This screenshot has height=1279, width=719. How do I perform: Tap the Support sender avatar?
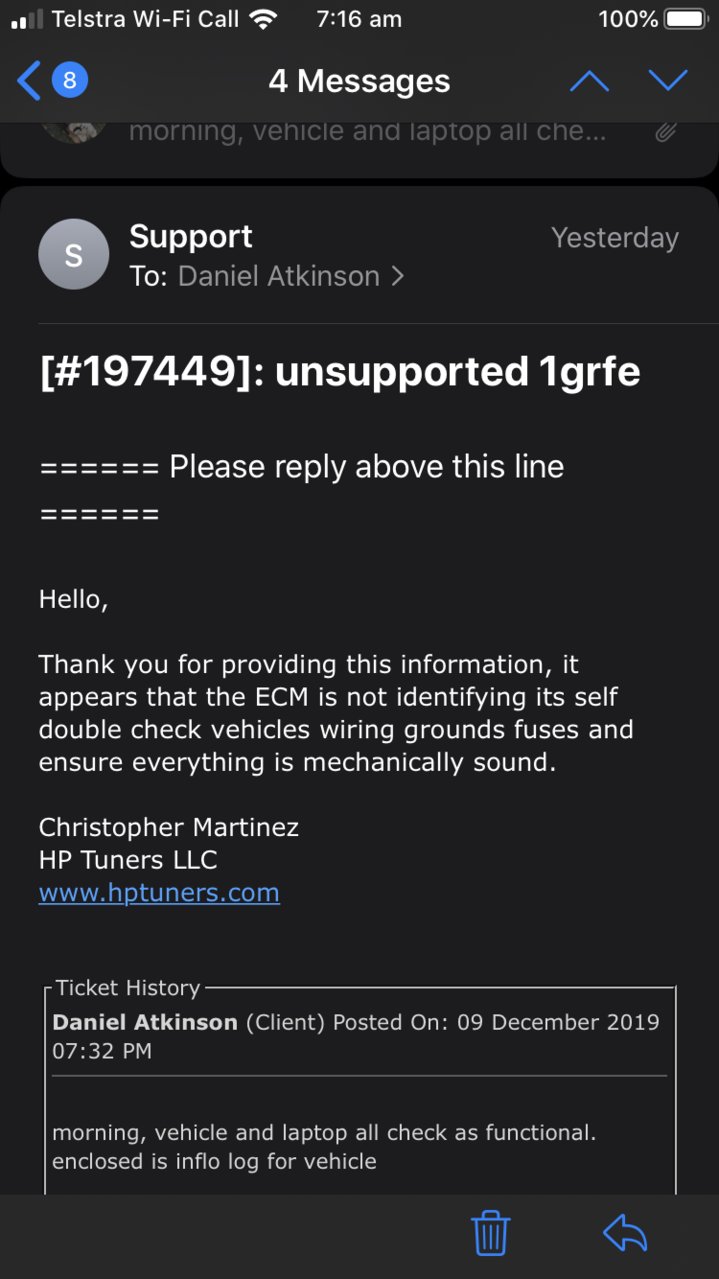pos(73,254)
